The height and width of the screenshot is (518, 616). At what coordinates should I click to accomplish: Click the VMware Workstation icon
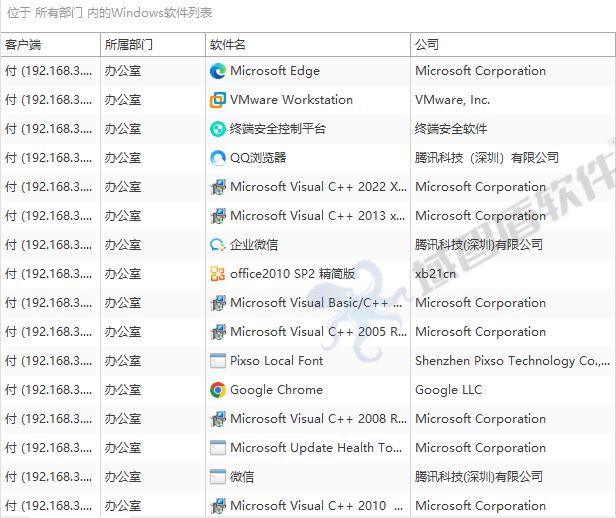pyautogui.click(x=218, y=100)
